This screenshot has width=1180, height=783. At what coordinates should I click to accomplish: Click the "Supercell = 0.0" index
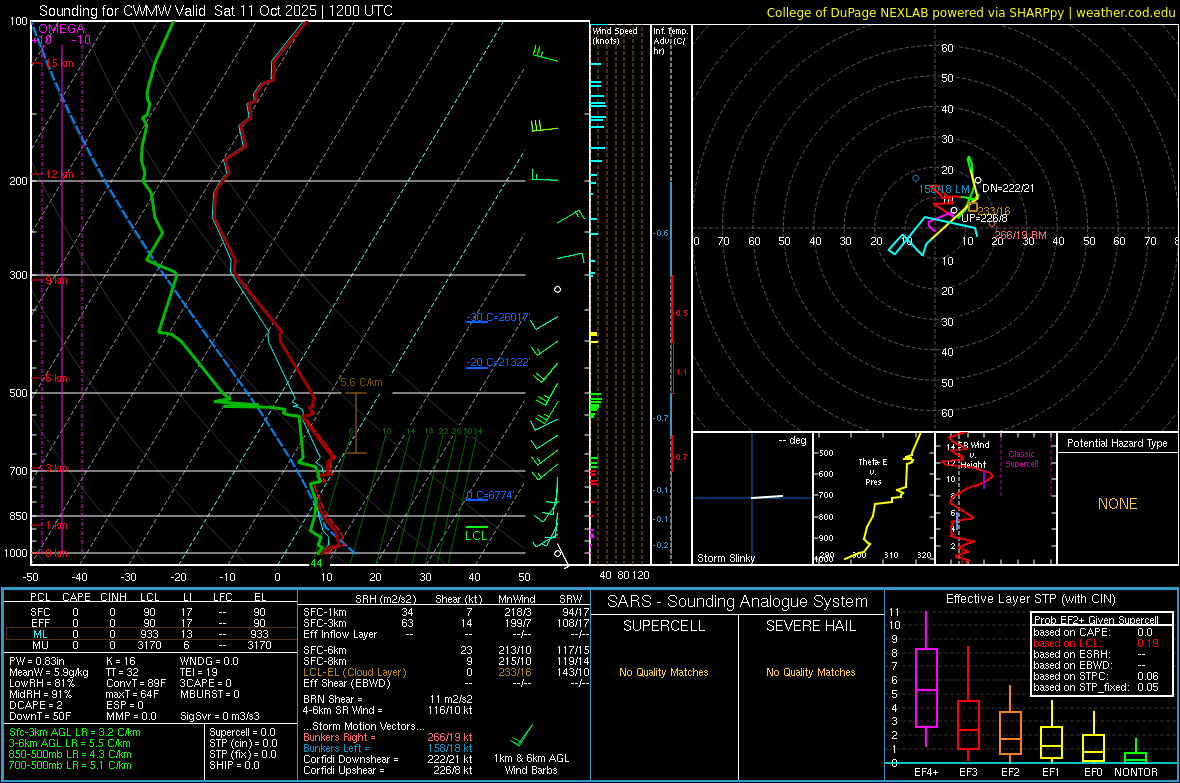242,732
